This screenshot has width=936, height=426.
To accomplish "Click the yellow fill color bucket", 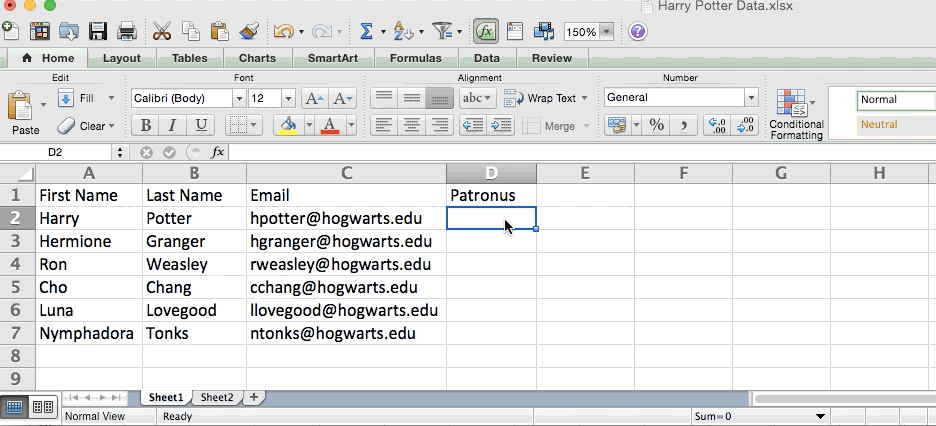I will pos(288,125).
